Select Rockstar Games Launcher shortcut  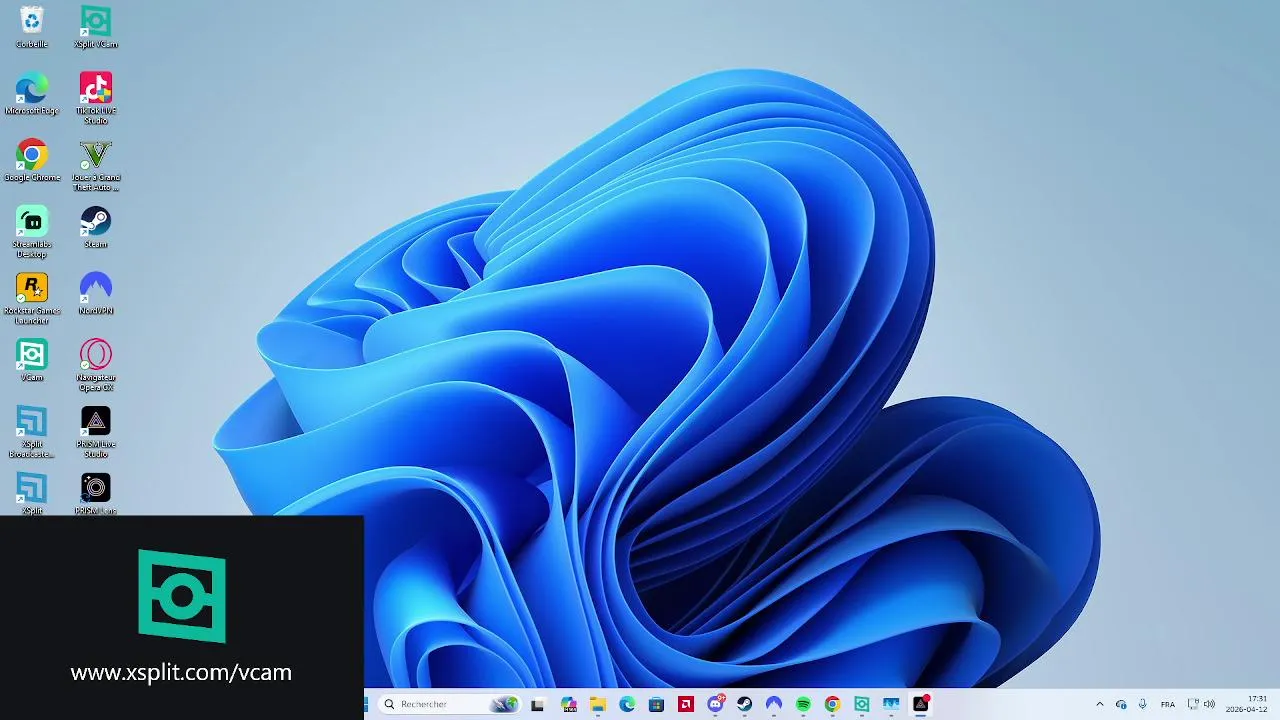point(32,298)
